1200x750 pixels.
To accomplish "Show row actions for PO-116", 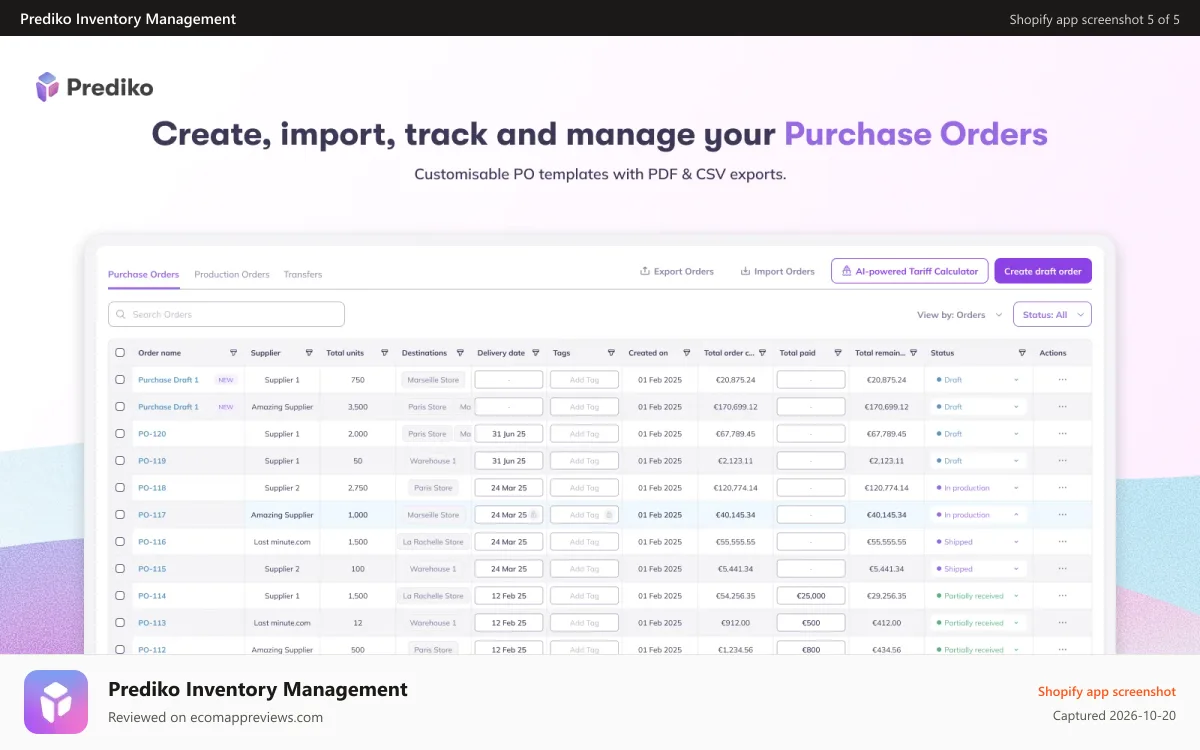I will [1062, 542].
